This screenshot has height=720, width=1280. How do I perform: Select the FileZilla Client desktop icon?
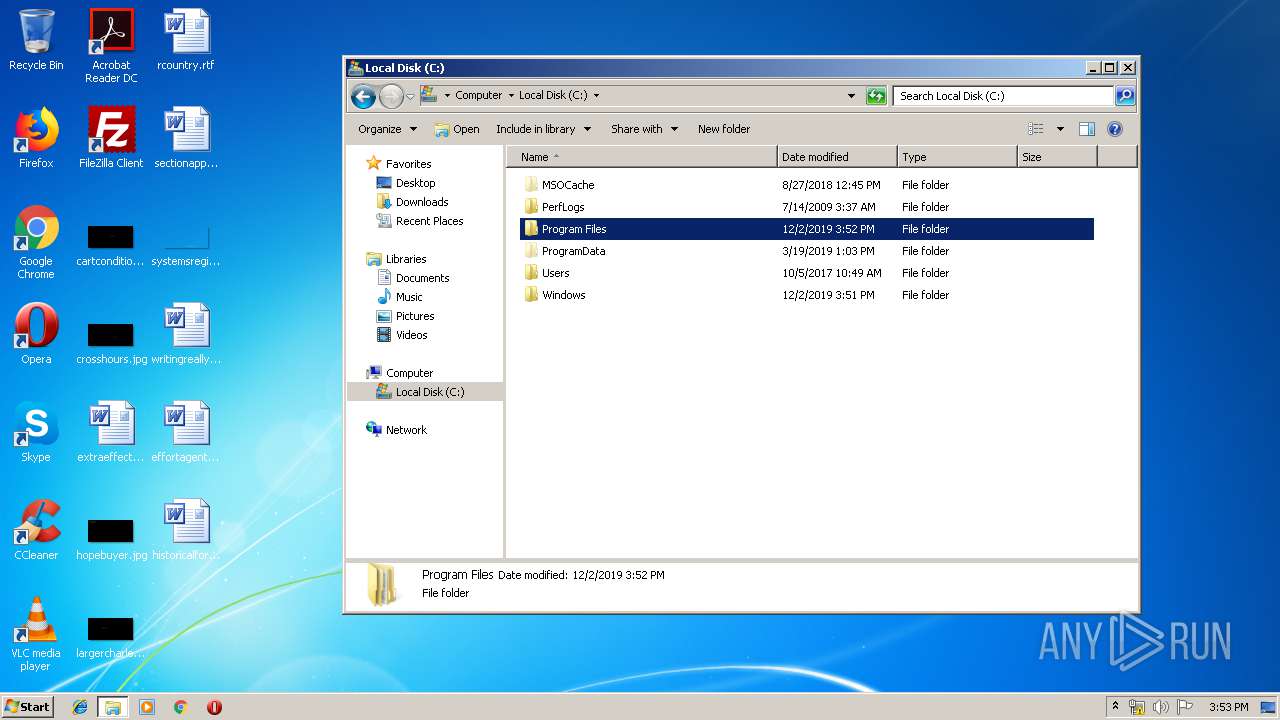[111, 138]
